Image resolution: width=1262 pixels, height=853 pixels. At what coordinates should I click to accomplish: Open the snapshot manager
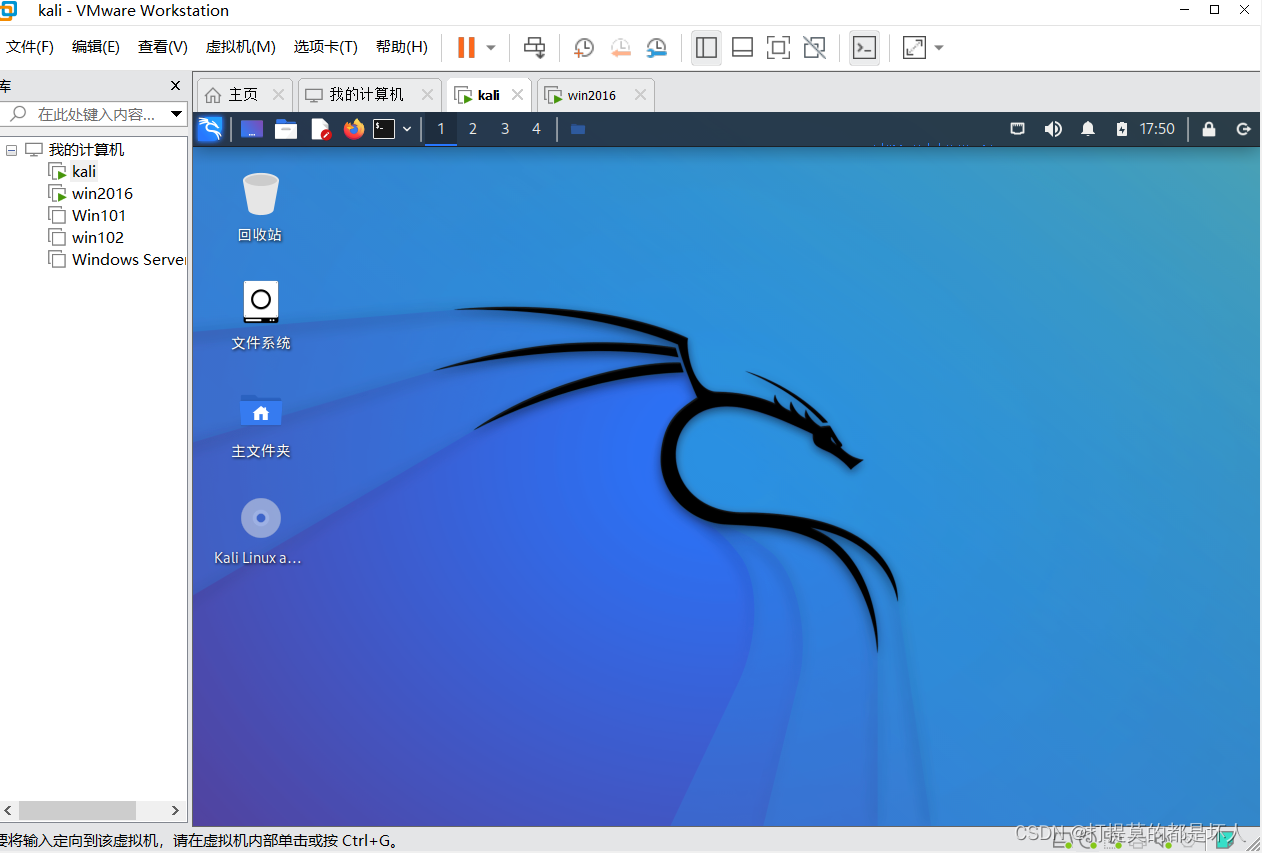[656, 47]
